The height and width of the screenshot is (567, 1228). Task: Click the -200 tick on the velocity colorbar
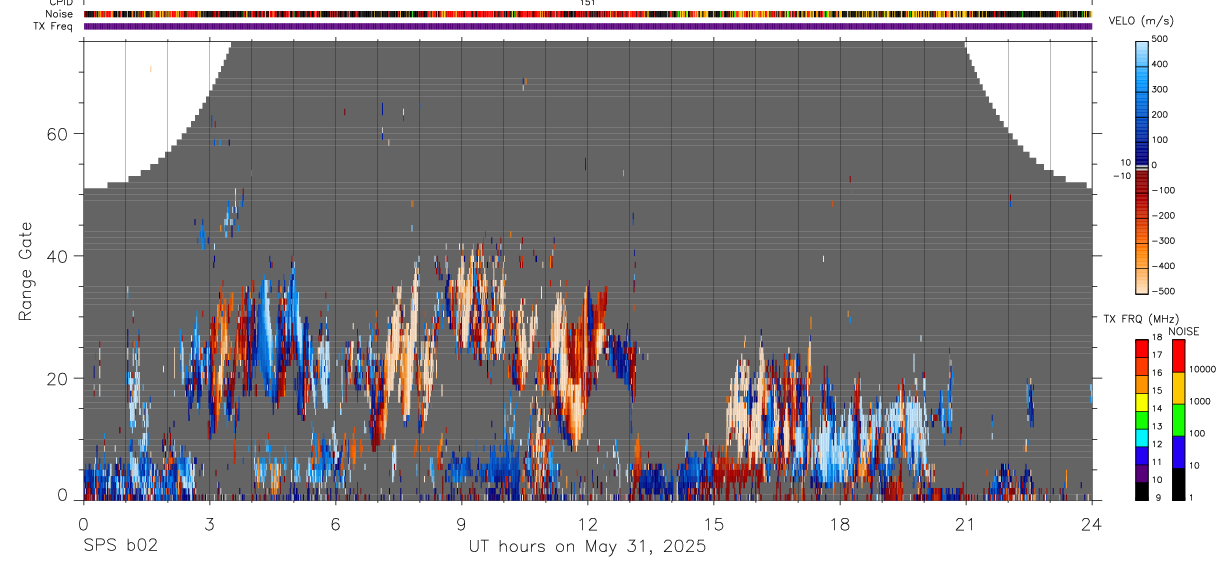tap(1165, 216)
